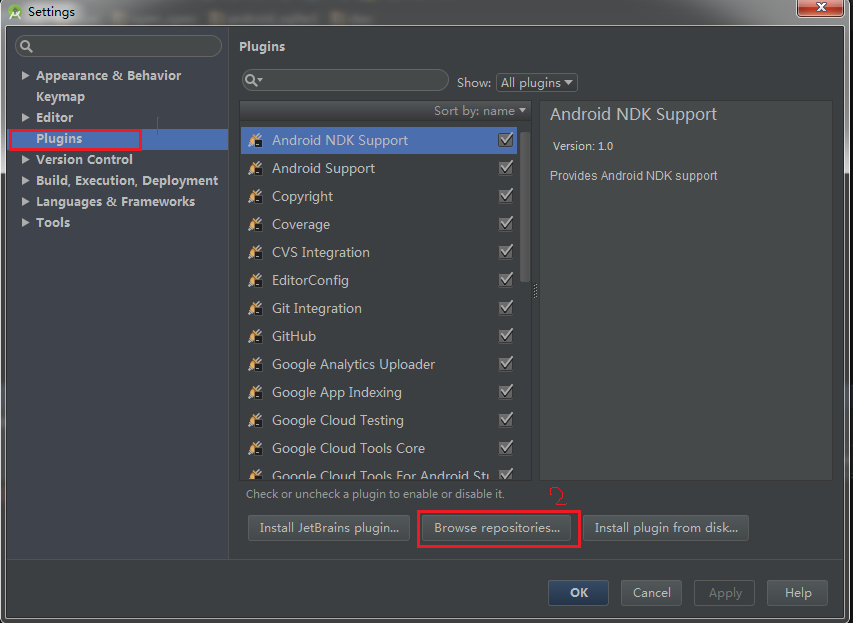Select Keymap in the settings tree
This screenshot has width=853, height=623.
[x=60, y=97]
